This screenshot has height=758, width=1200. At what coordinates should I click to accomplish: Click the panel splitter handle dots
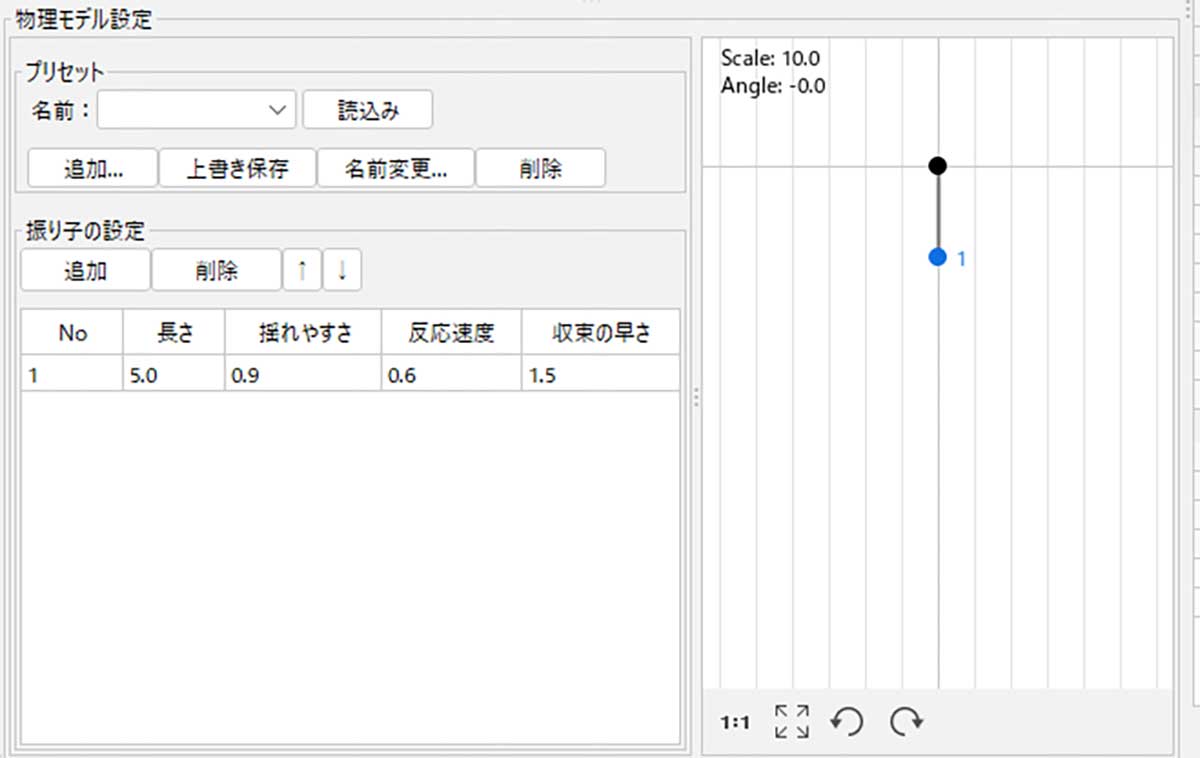click(696, 398)
